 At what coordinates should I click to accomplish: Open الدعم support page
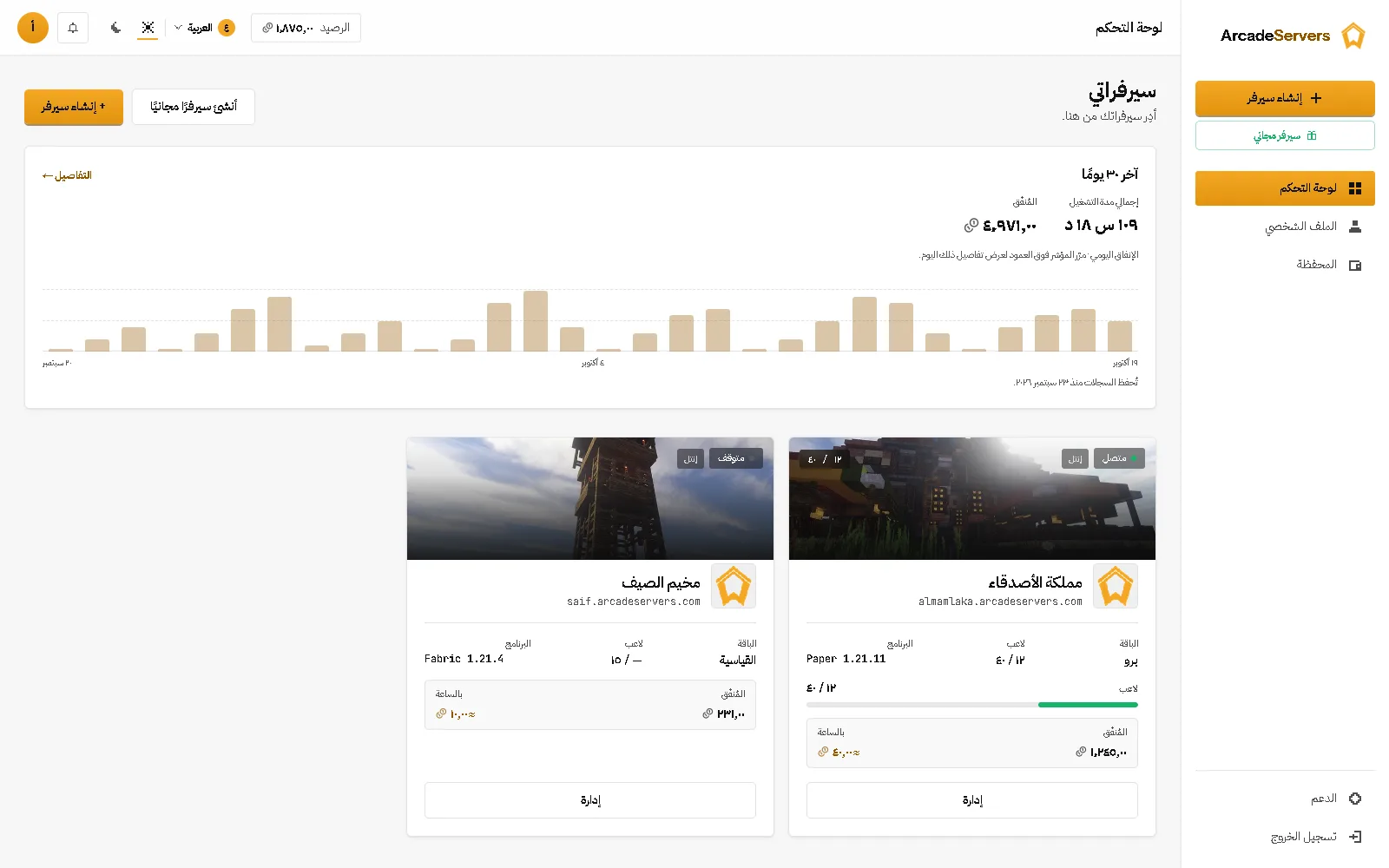1285,799
